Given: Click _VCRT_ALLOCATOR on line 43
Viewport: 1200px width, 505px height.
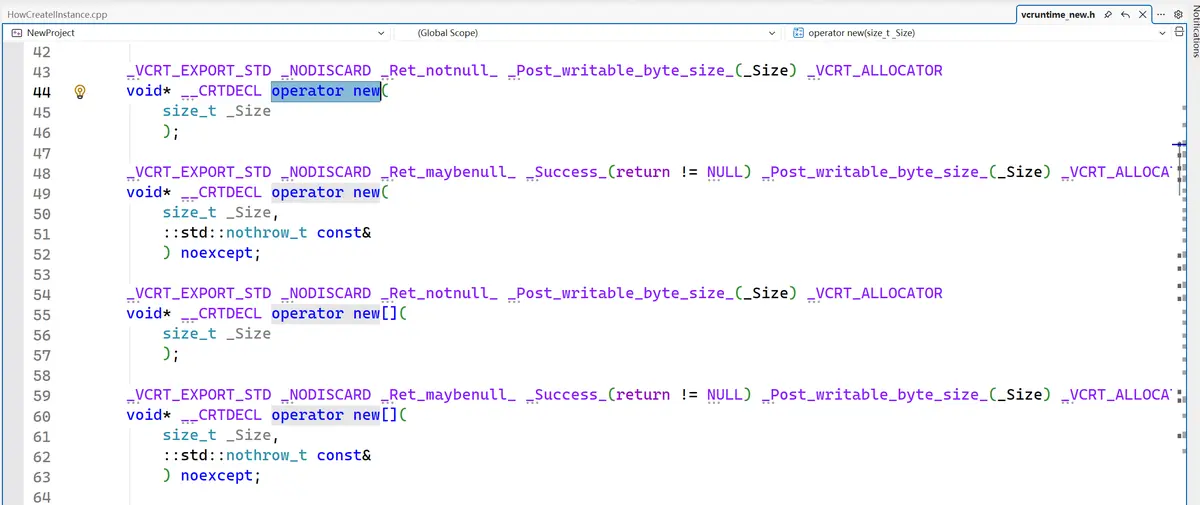Looking at the screenshot, I should click(x=874, y=71).
